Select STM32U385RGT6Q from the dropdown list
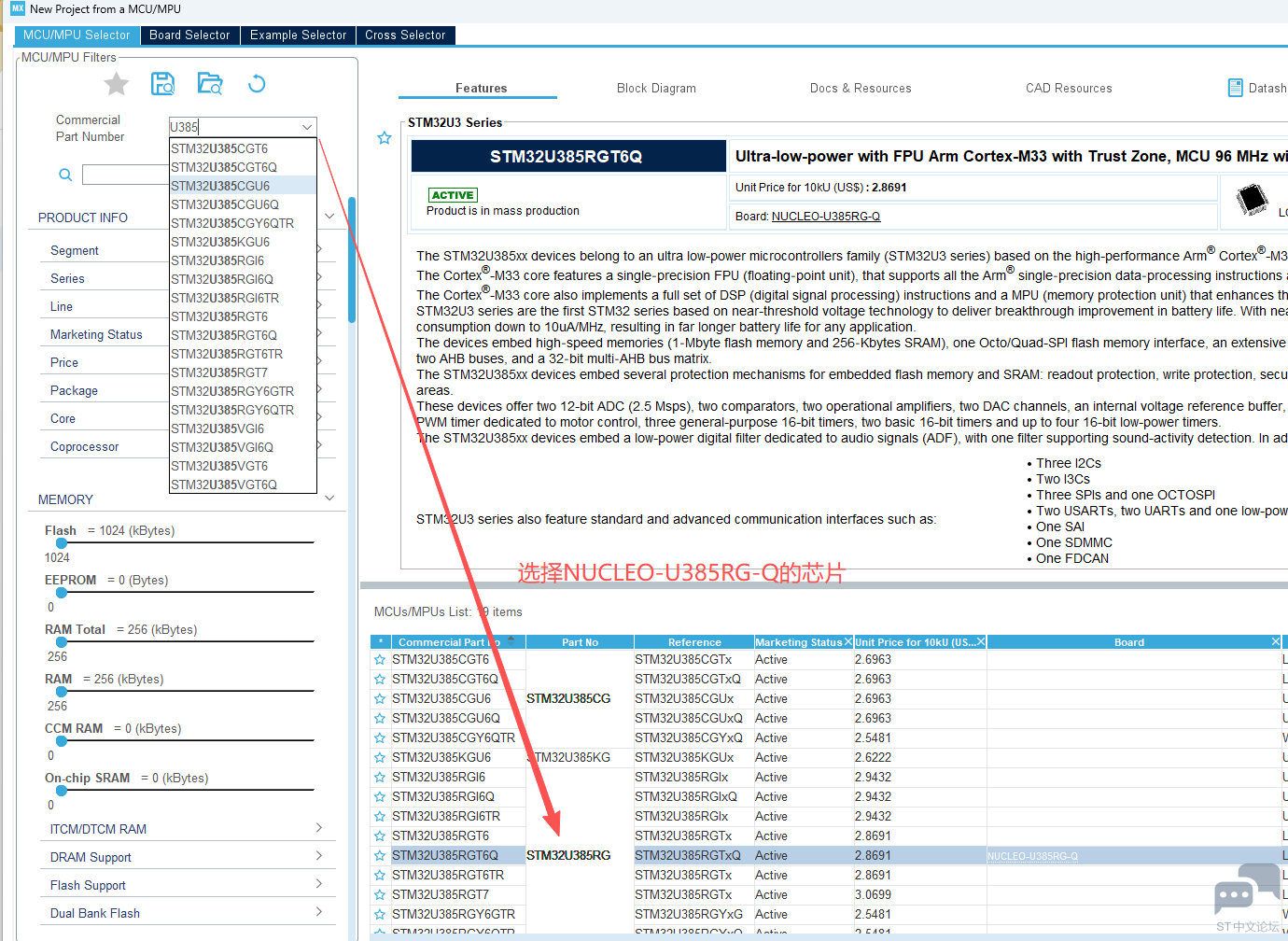 click(243, 335)
